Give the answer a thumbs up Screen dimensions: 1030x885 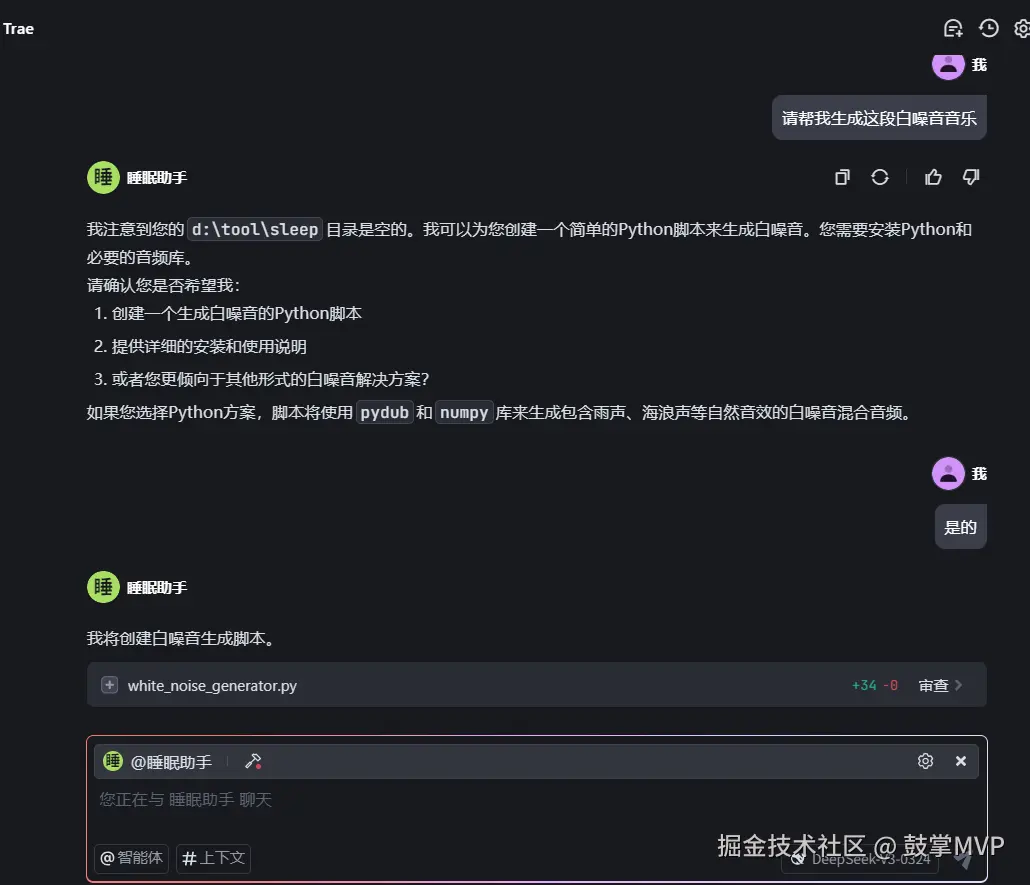(933, 177)
